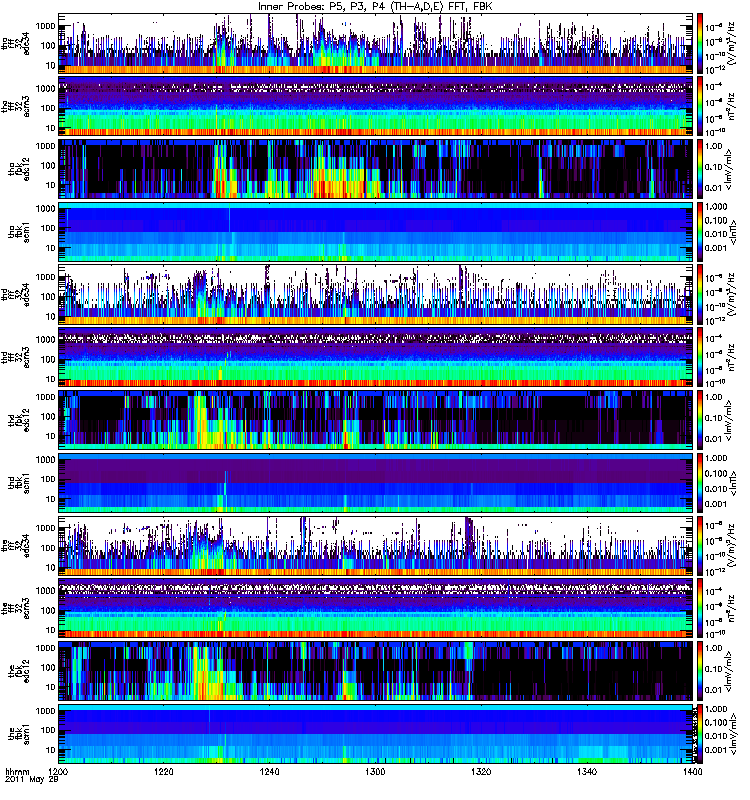Click the 'thd fff 32 scm3' y-axis label

(x=15, y=358)
